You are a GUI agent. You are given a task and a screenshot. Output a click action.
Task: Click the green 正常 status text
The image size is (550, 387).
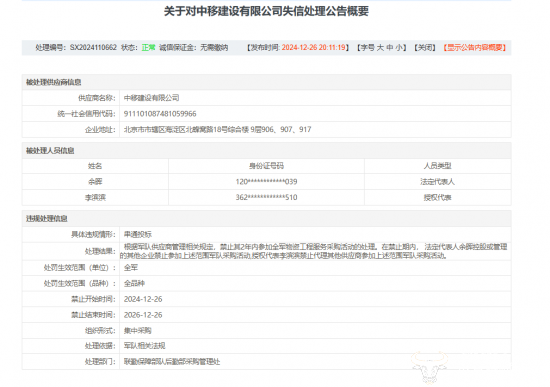click(x=148, y=47)
